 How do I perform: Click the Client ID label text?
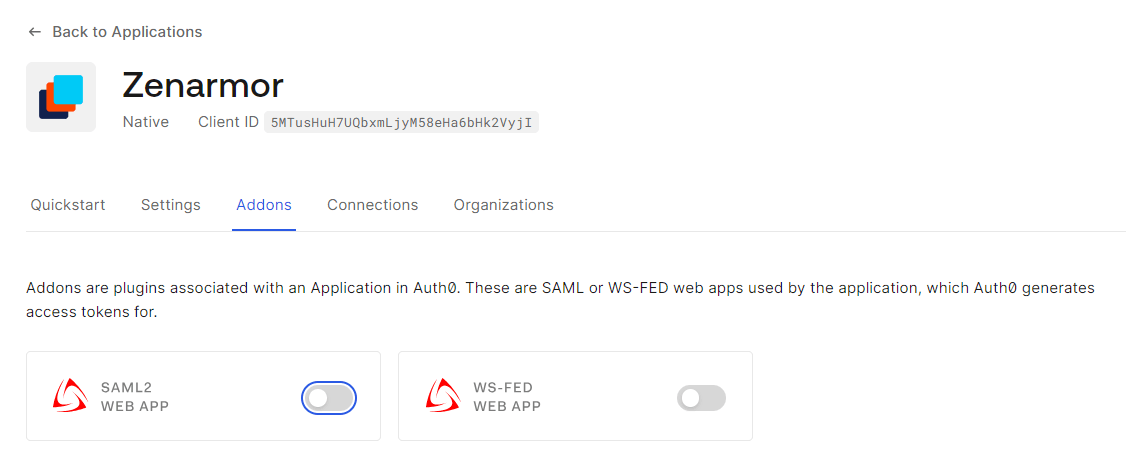(x=228, y=122)
